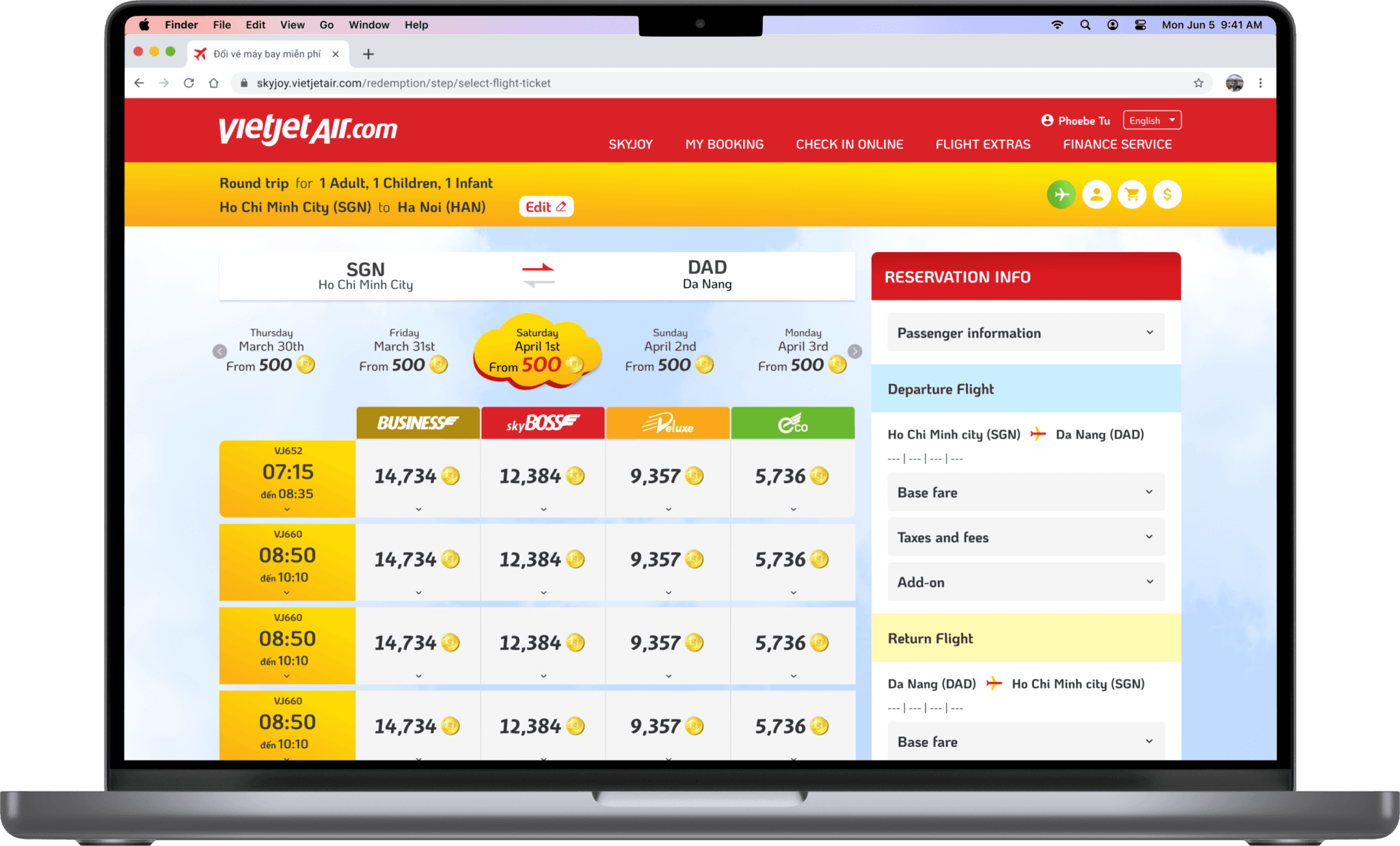Select the Friday March 31st date

pyautogui.click(x=404, y=351)
